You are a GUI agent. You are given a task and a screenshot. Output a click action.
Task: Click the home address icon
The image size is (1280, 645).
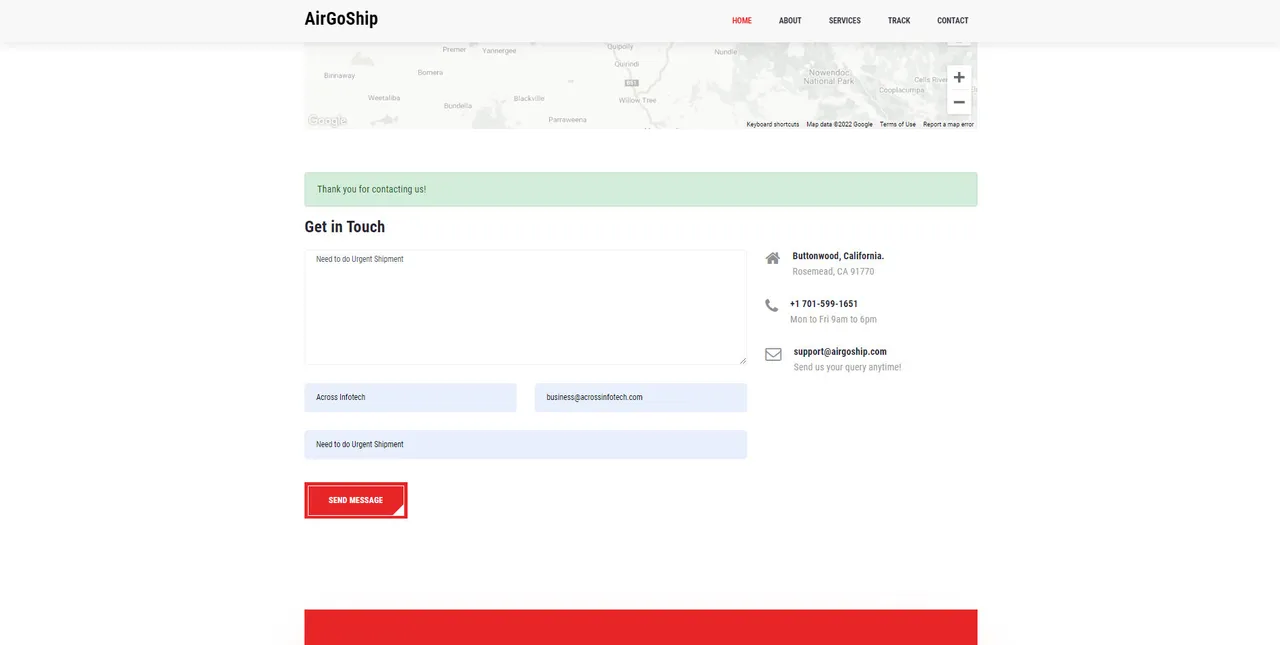(773, 258)
